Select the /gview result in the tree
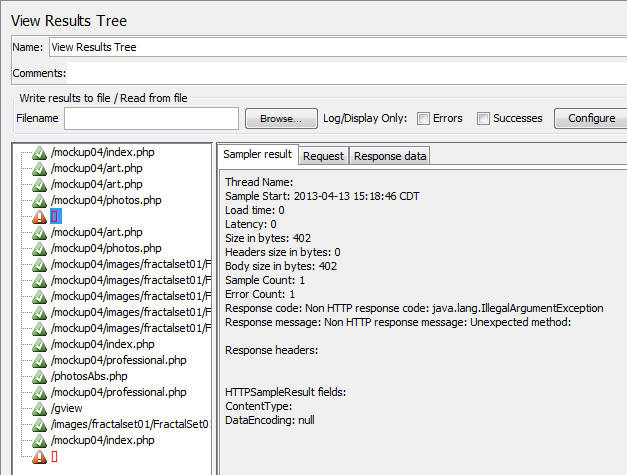The height and width of the screenshot is (475, 627). [66, 408]
